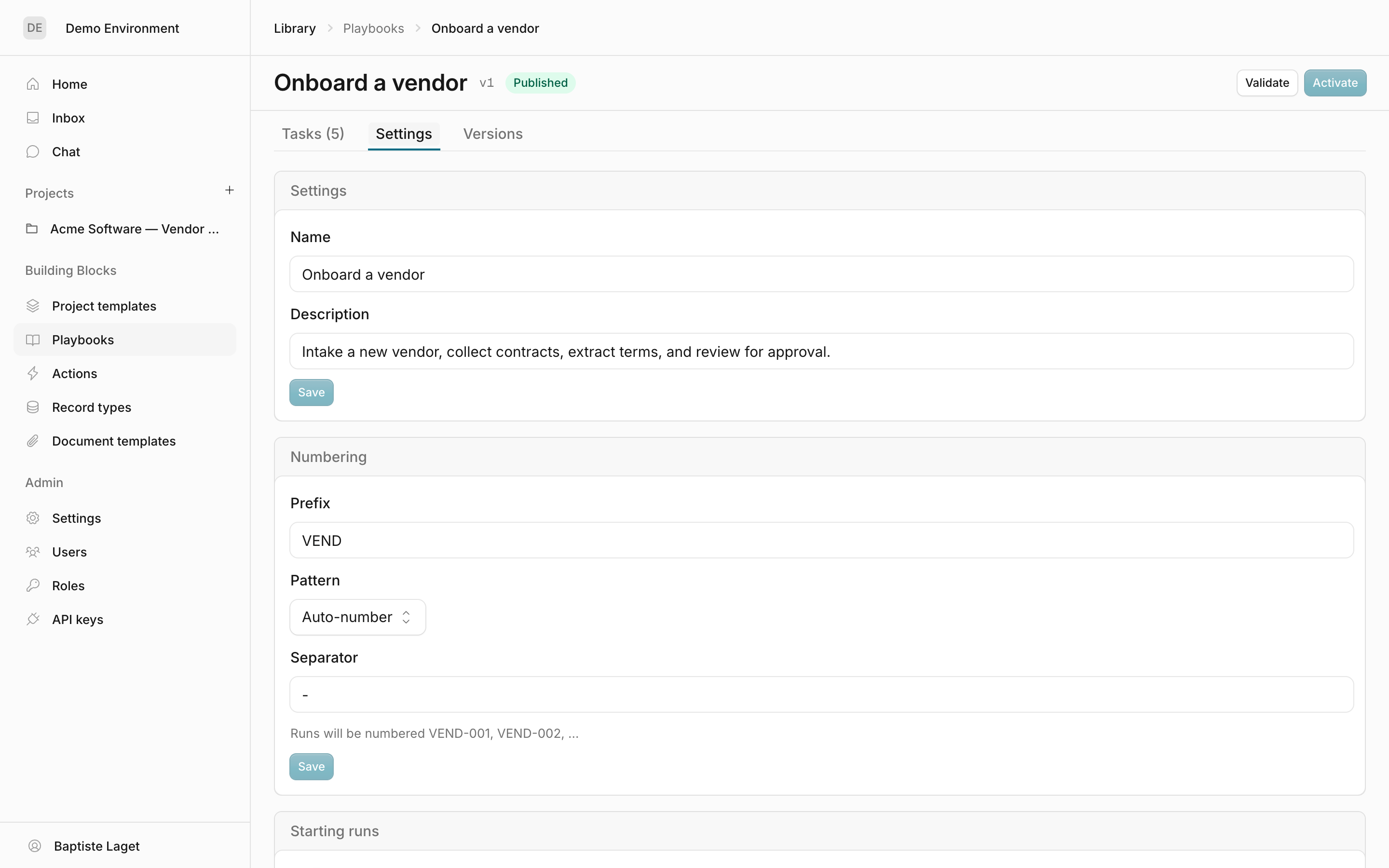Click the Chat bubble icon
The height and width of the screenshot is (868, 1389).
(x=33, y=151)
